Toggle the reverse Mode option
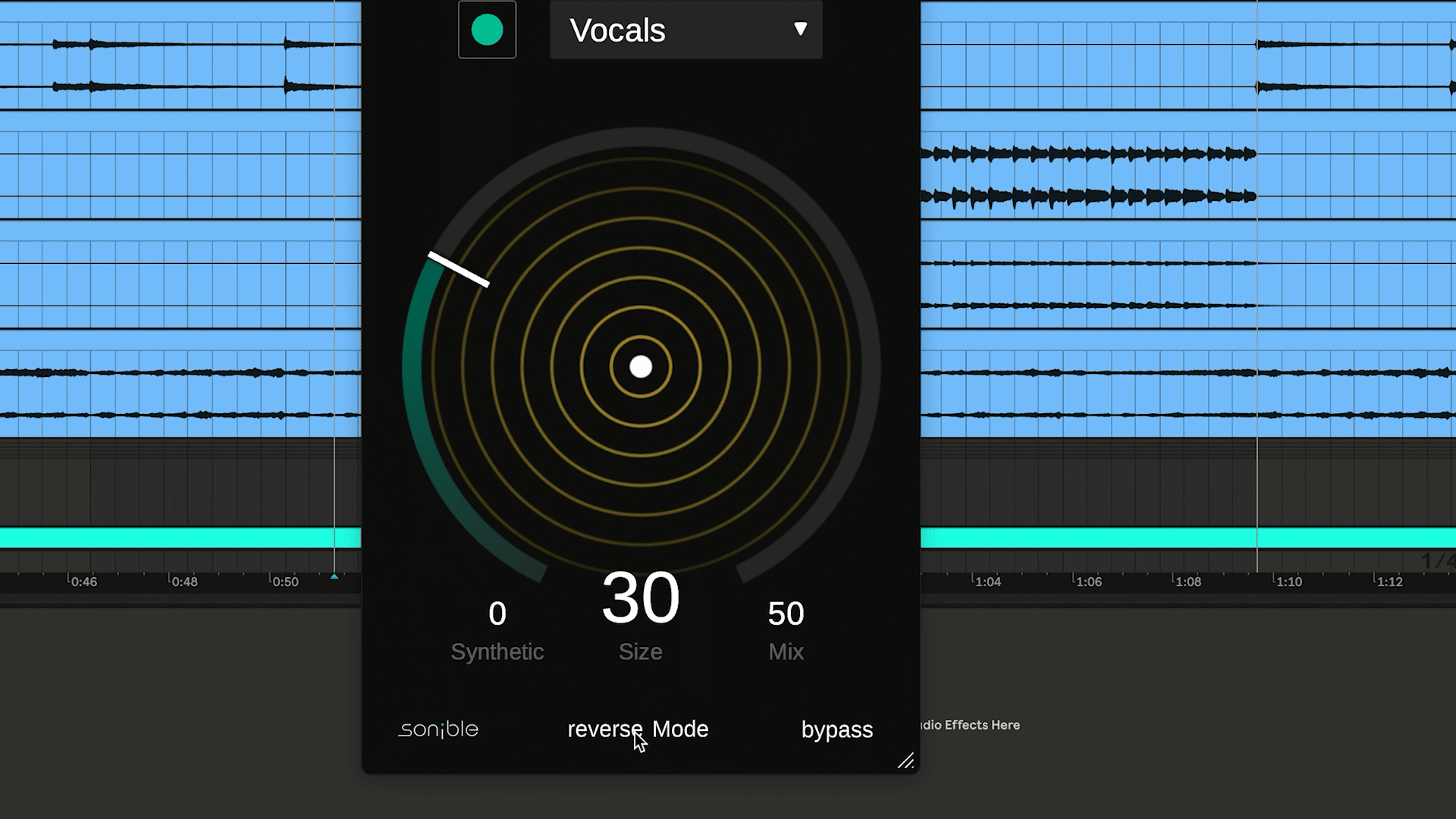Viewport: 1456px width, 819px height. [x=638, y=730]
